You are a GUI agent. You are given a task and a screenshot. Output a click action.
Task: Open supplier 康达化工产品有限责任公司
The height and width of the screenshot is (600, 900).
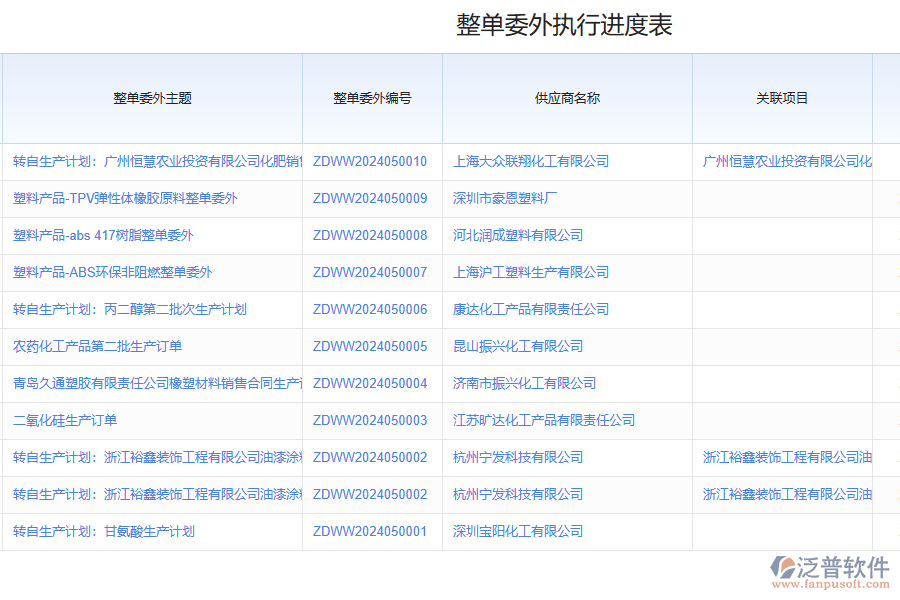[532, 309]
